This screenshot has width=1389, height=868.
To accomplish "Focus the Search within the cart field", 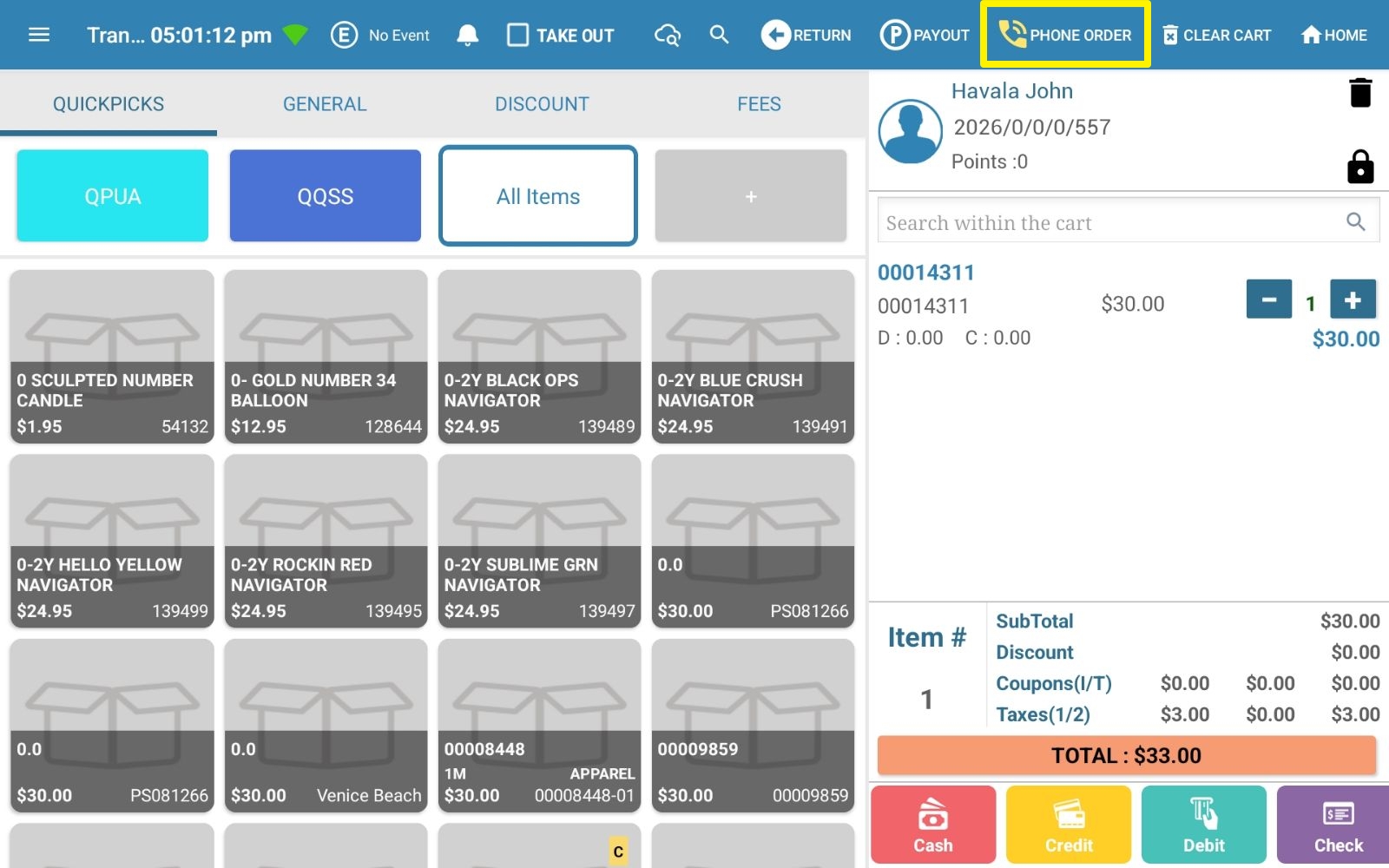I will 1128,222.
